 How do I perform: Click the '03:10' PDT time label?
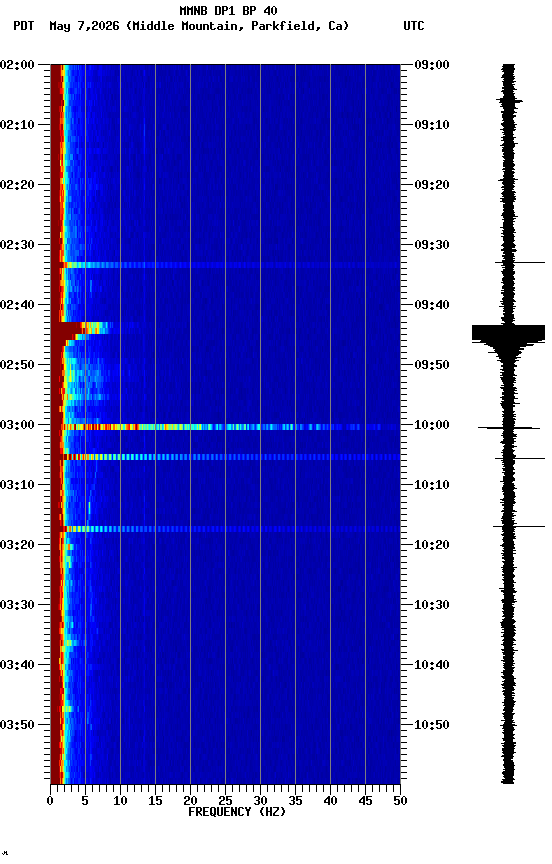17,485
